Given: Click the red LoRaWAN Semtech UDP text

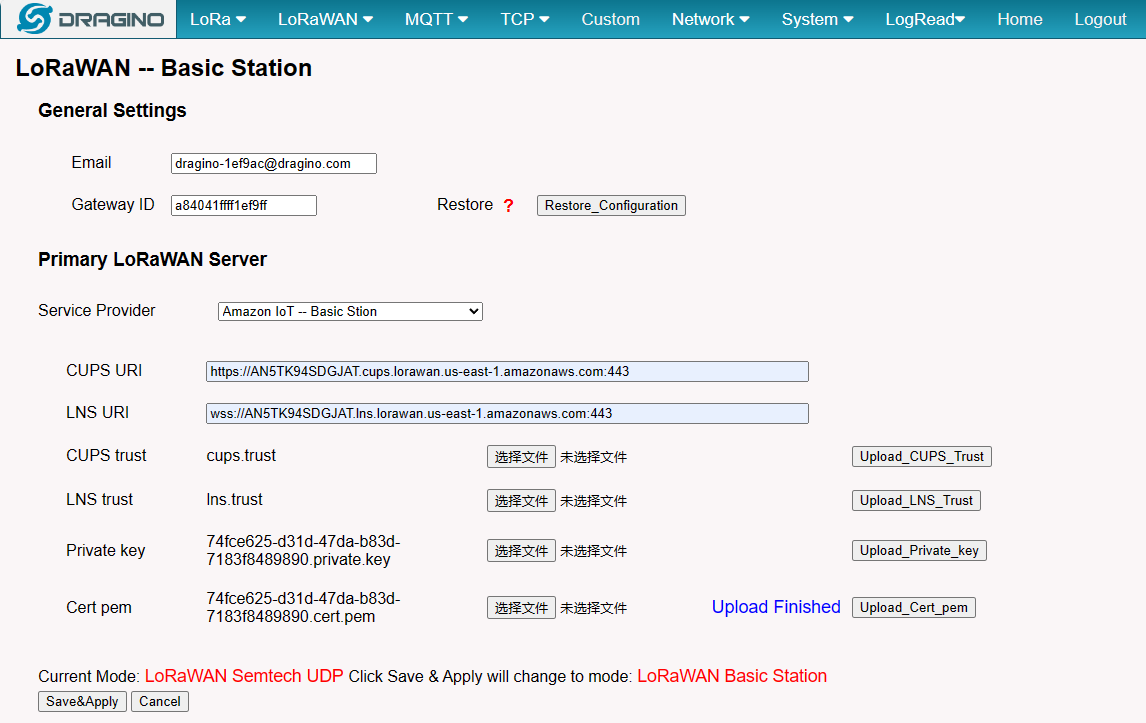Looking at the screenshot, I should pyautogui.click(x=244, y=675).
